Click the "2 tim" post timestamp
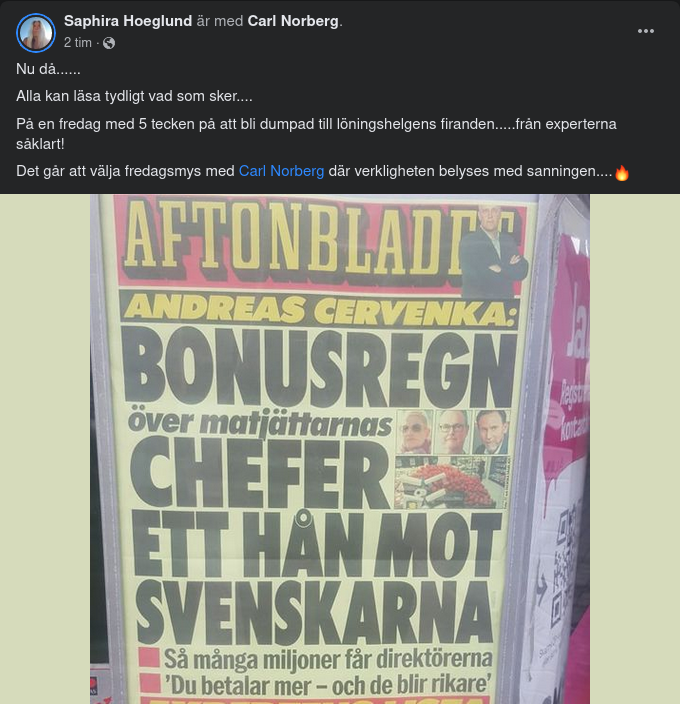 [78, 43]
